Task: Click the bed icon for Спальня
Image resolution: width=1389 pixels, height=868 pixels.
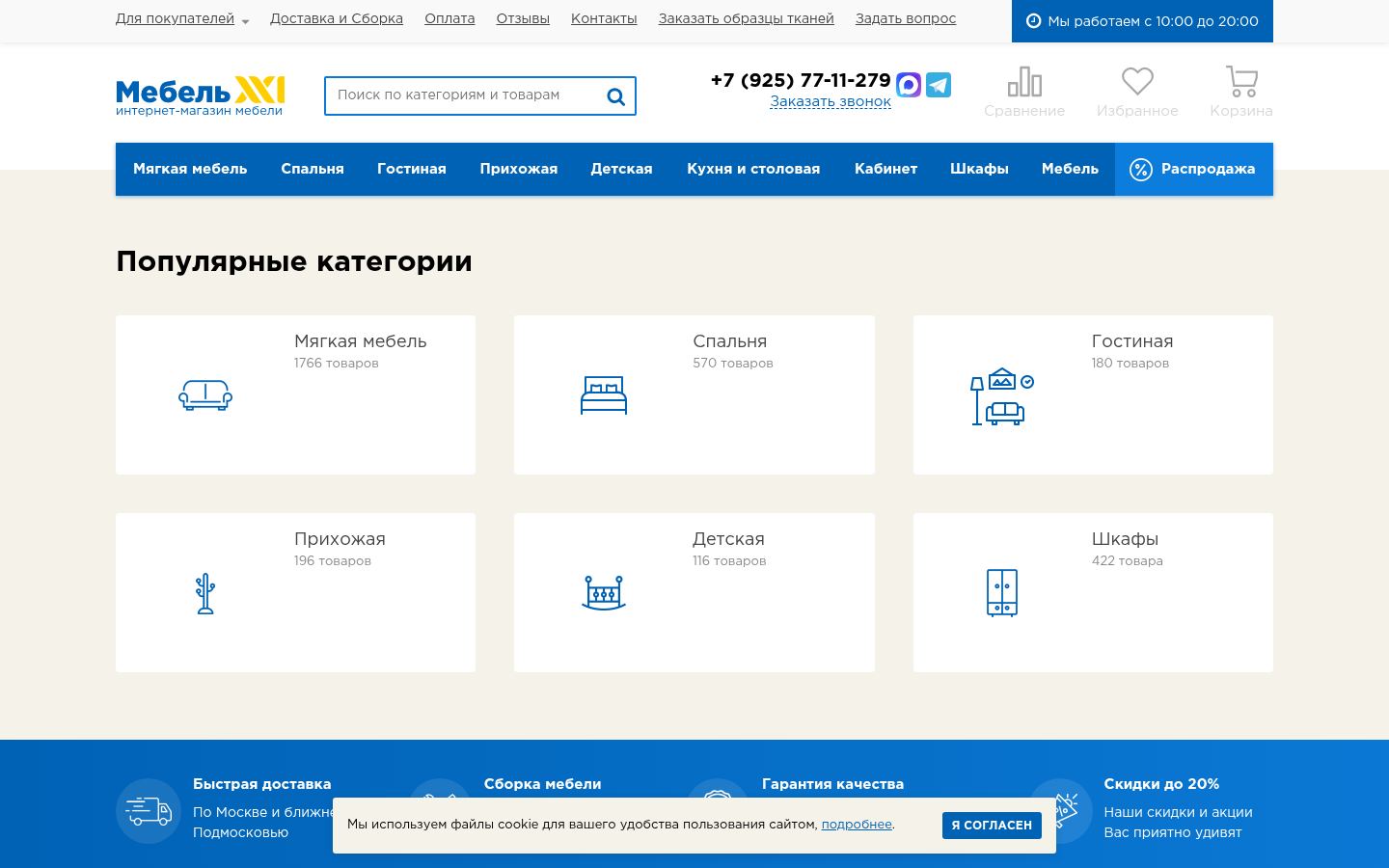Action: (604, 394)
